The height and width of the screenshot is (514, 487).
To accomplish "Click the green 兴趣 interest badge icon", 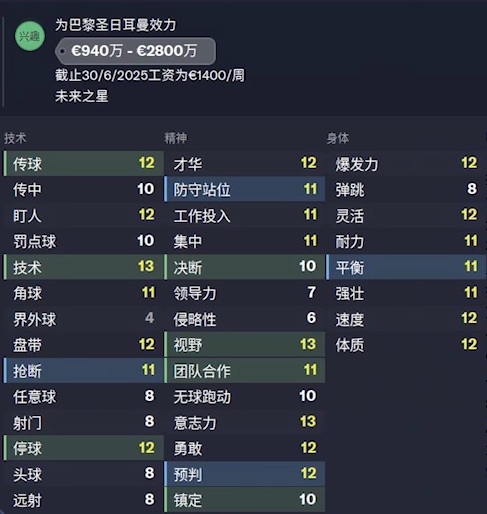I will pos(30,36).
